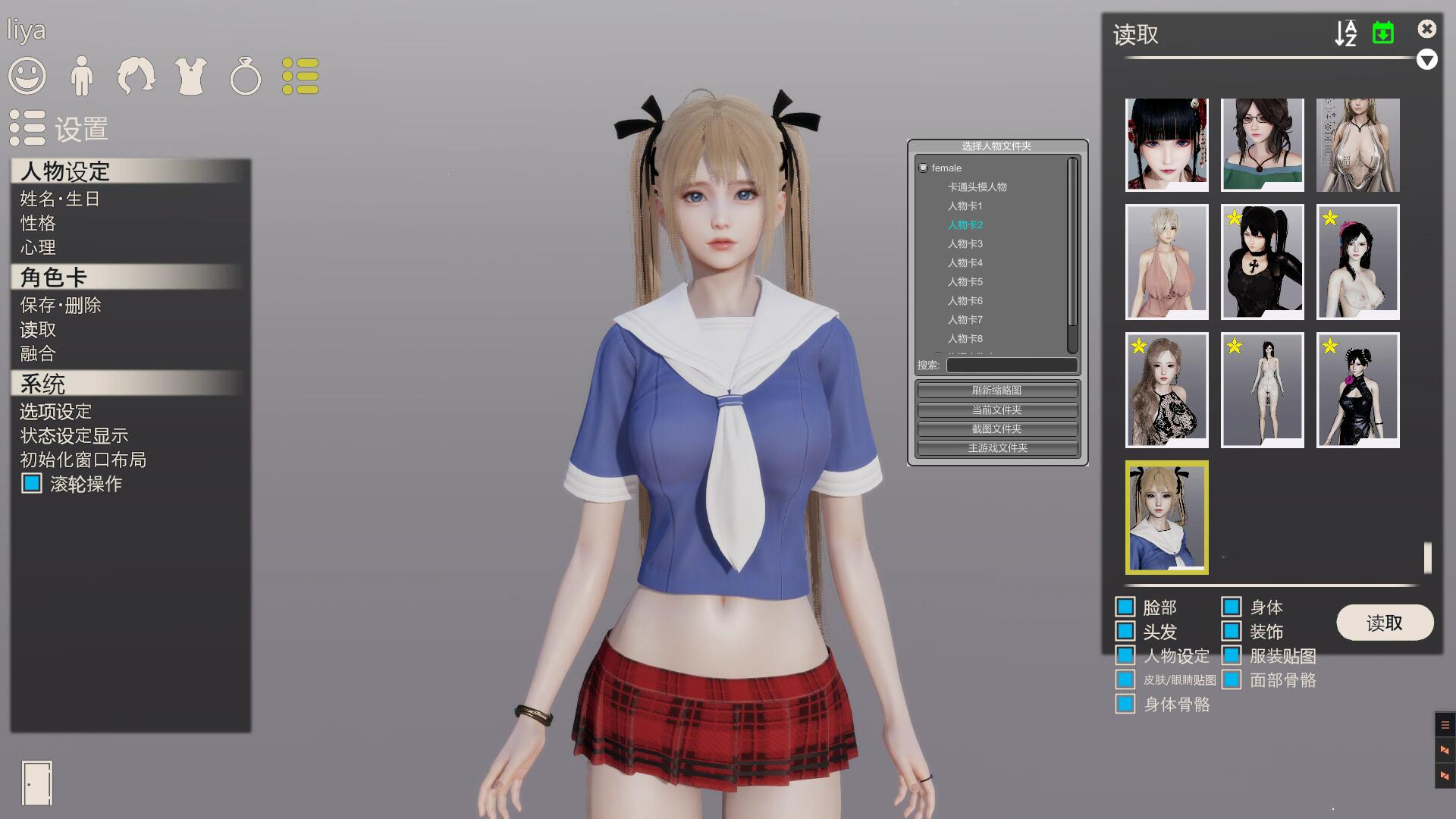Viewport: 1456px width, 819px height.
Task: Expand the round dropdown arrow in 读取 panel
Action: (x=1426, y=60)
